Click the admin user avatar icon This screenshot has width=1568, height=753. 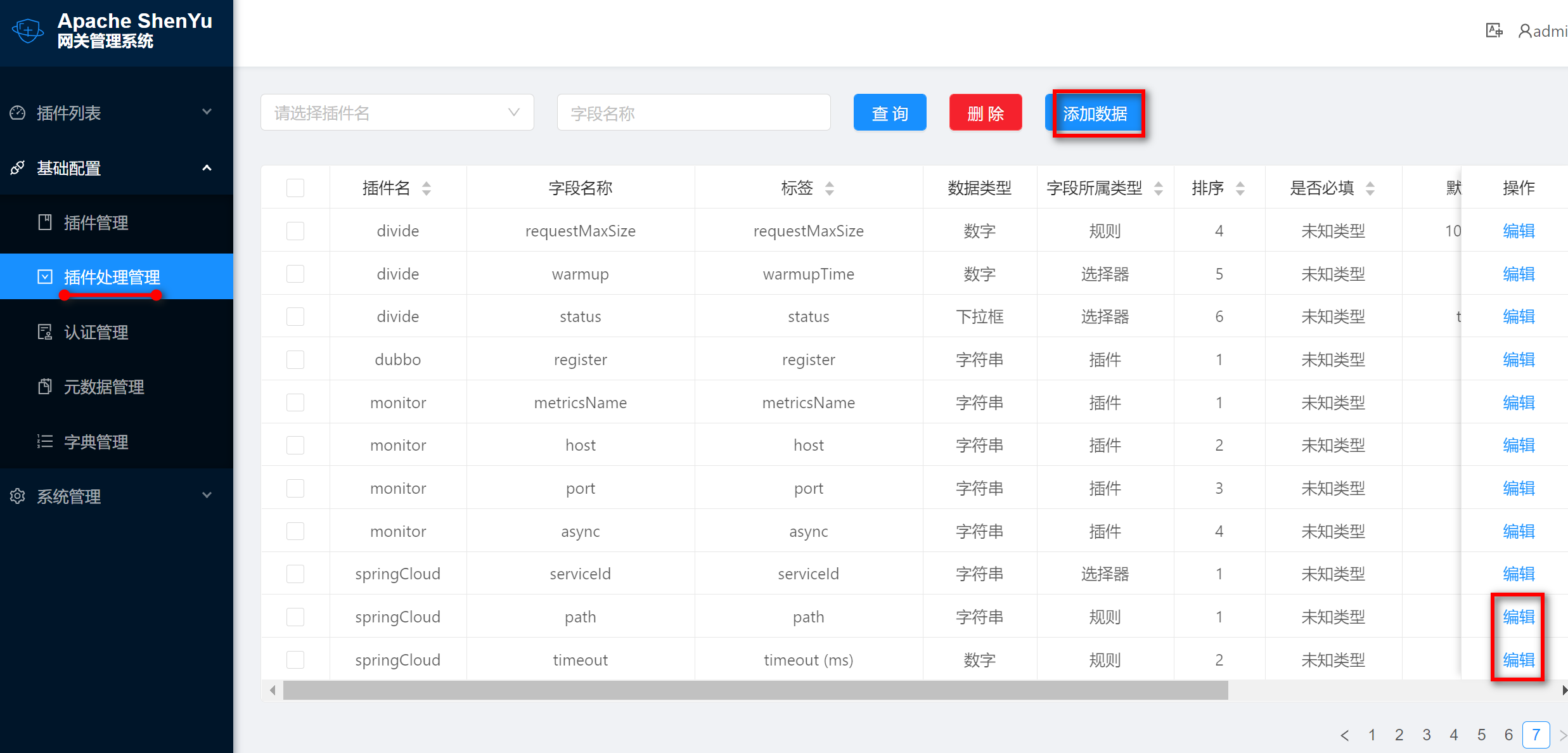tap(1525, 30)
